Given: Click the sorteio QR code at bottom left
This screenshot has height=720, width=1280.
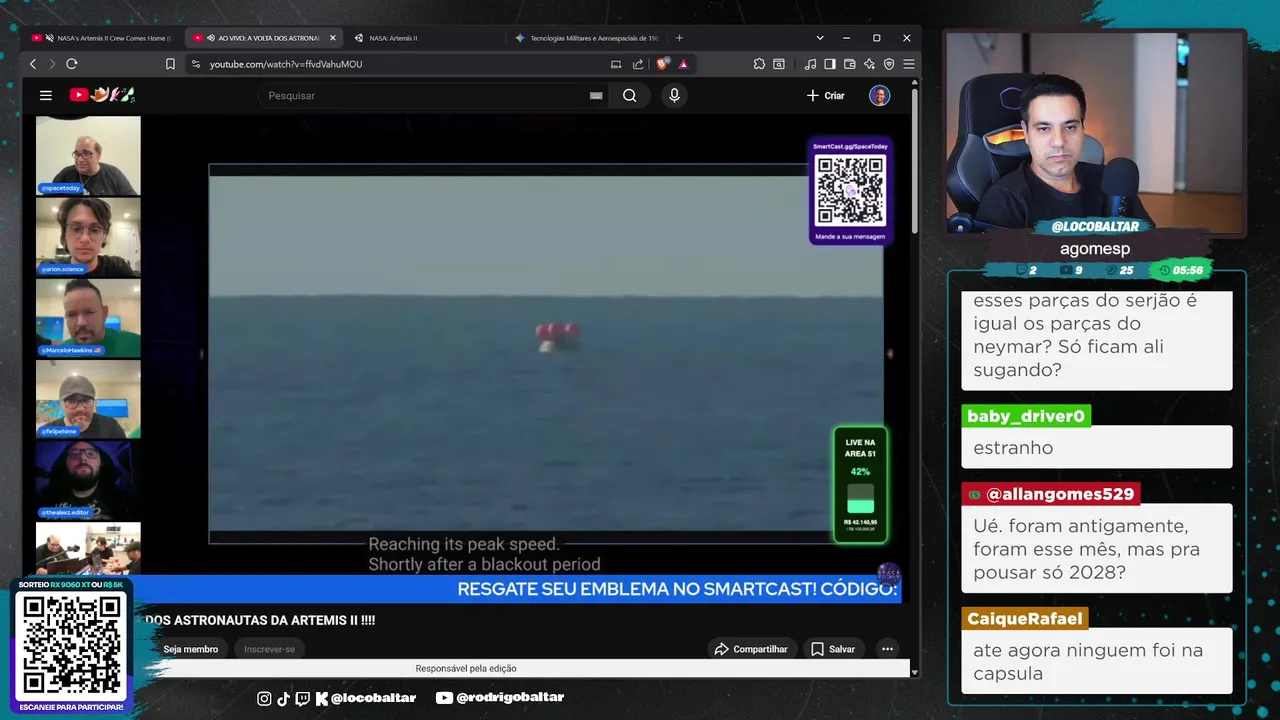Looking at the screenshot, I should (71, 644).
